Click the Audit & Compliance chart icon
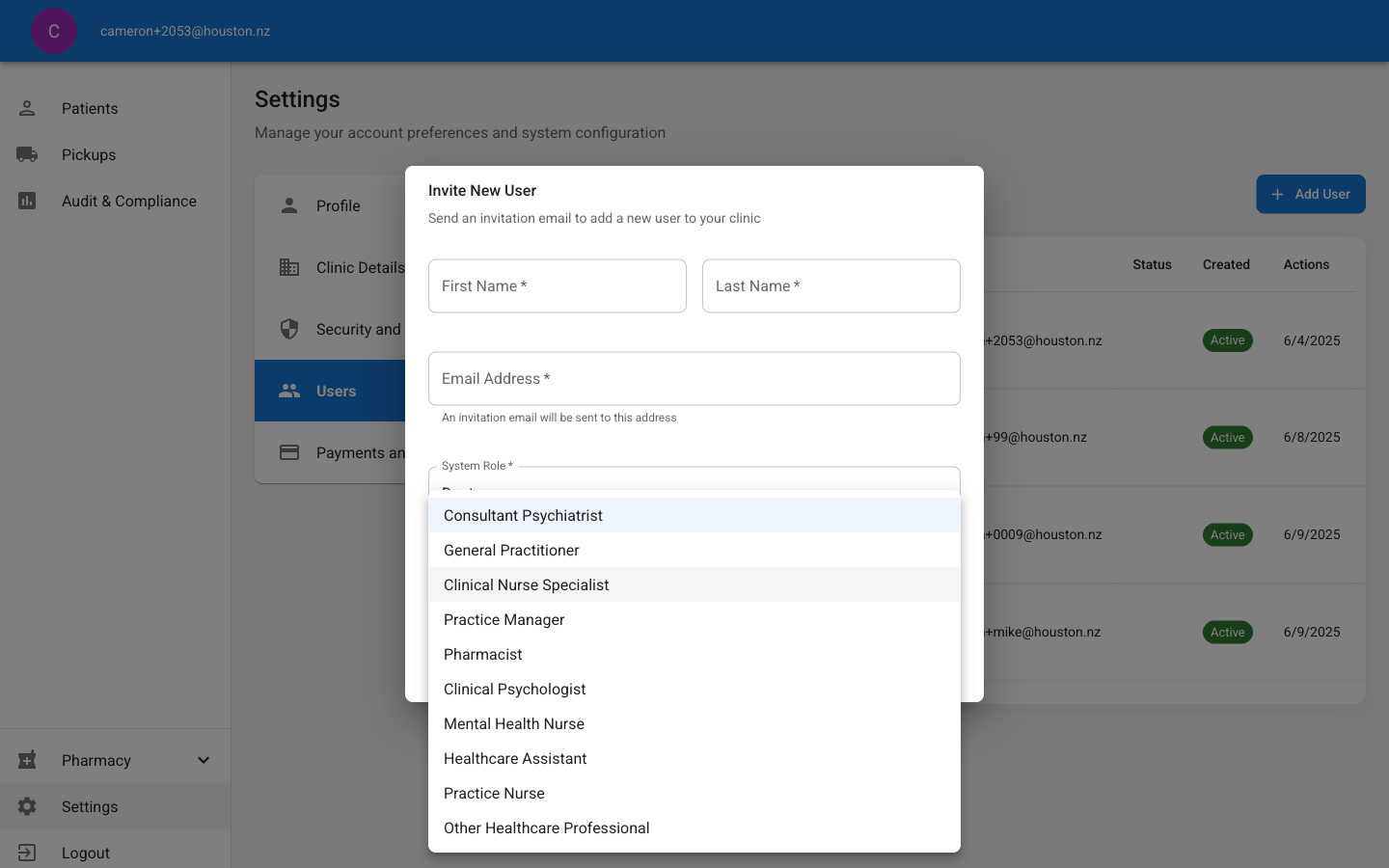 pos(27,201)
